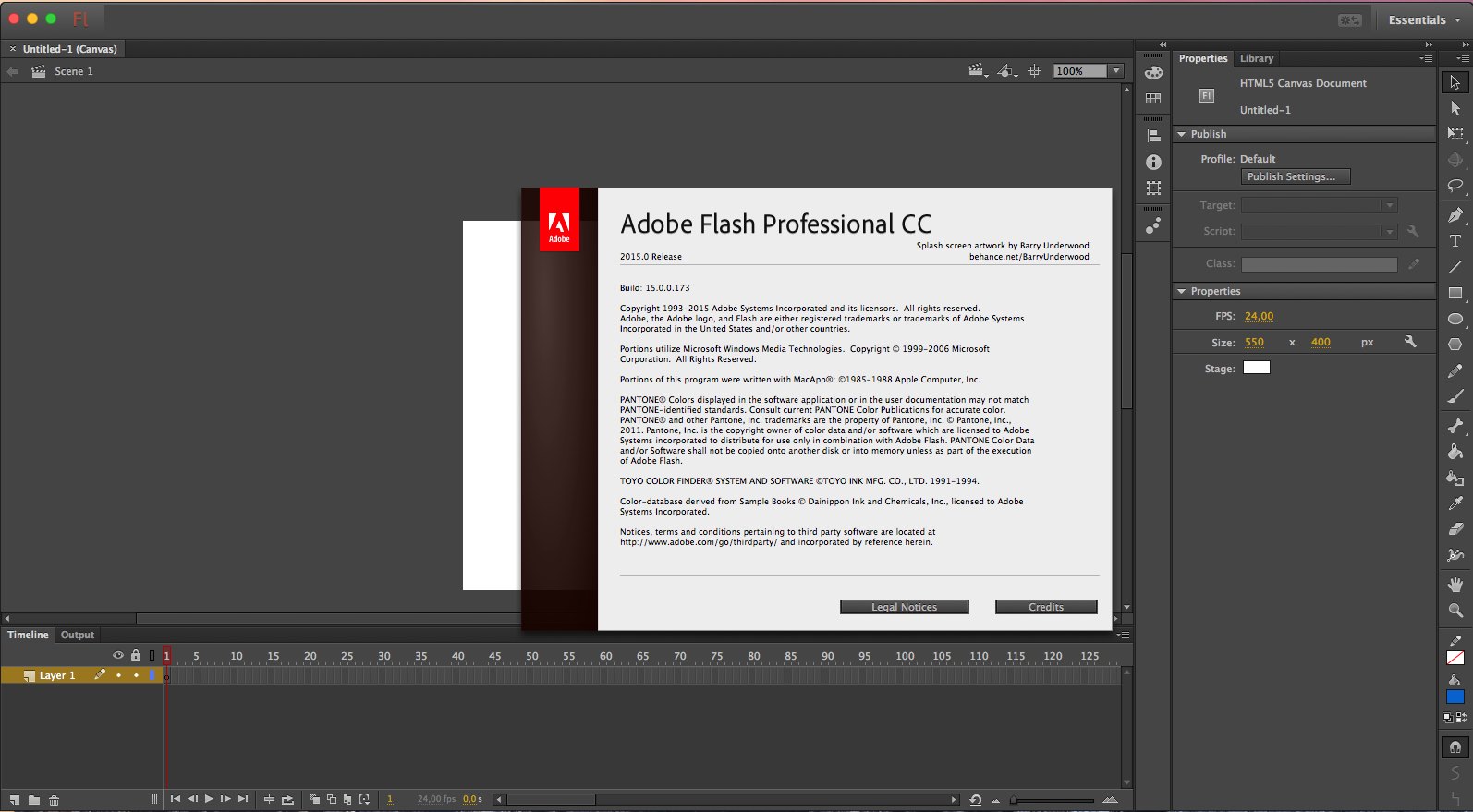Viewport: 1473px width, 812px height.
Task: Select the Zoom magnifier tool
Action: [1455, 611]
